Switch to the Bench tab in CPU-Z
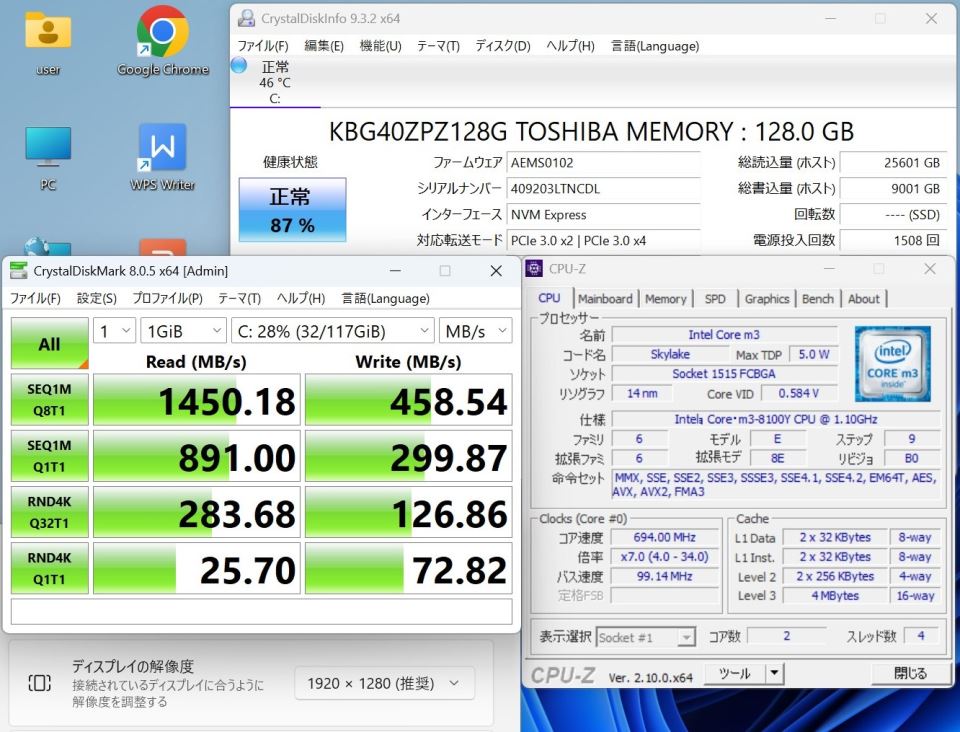The width and height of the screenshot is (960, 732). pos(818,299)
